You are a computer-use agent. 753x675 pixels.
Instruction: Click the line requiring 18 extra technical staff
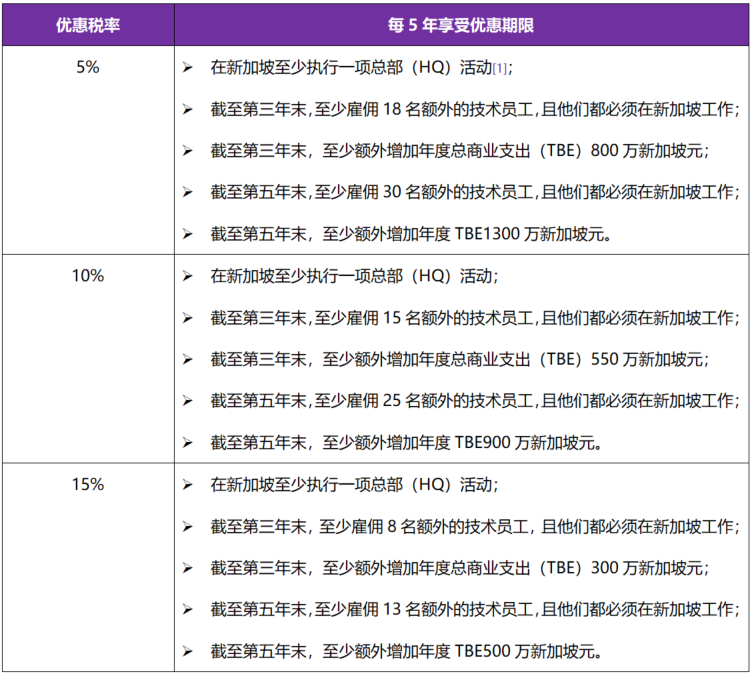pyautogui.click(x=475, y=109)
